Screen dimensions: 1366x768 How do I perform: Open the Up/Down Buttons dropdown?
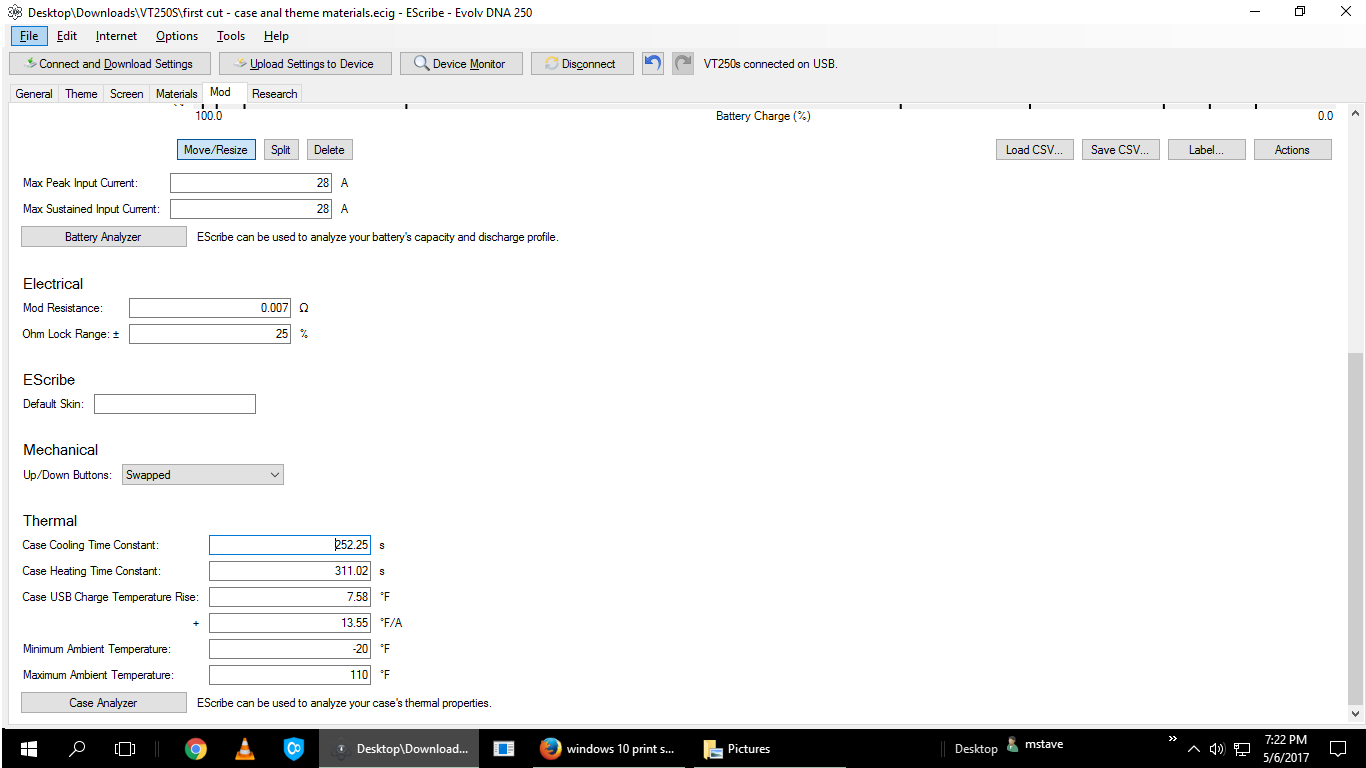[203, 475]
